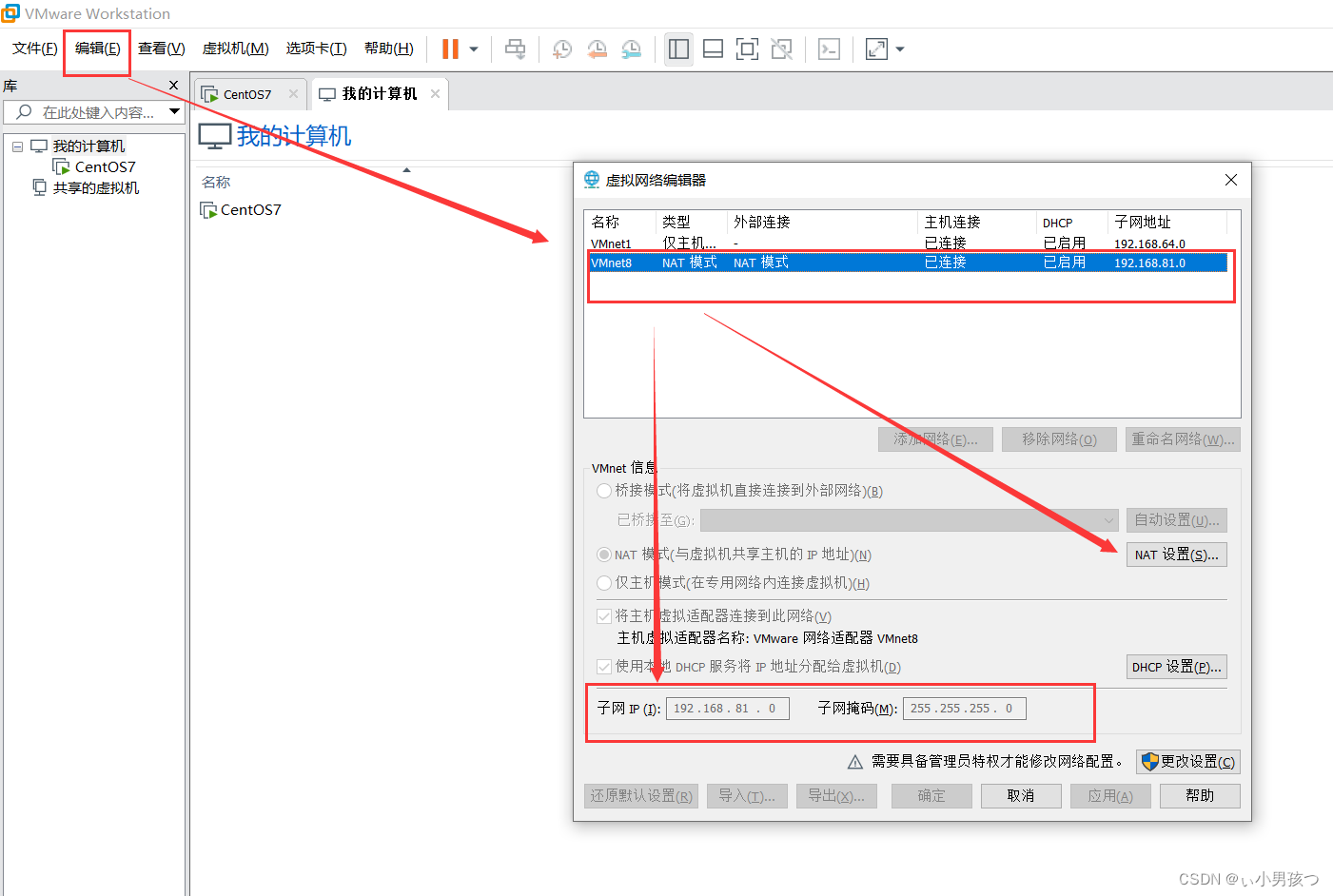Click the revert to snapshot icon

597,49
